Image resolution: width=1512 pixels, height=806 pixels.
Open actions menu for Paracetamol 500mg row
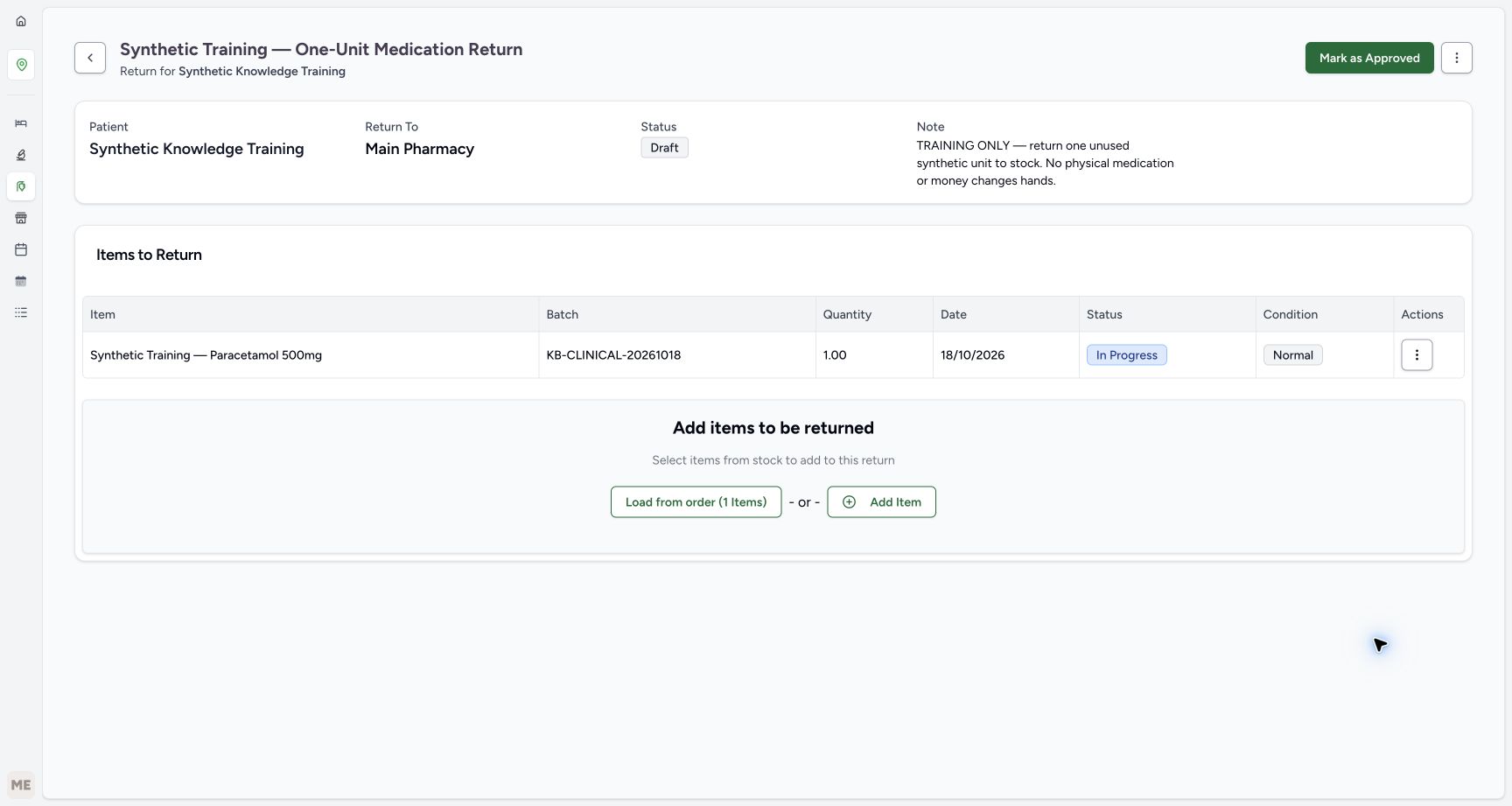1417,355
